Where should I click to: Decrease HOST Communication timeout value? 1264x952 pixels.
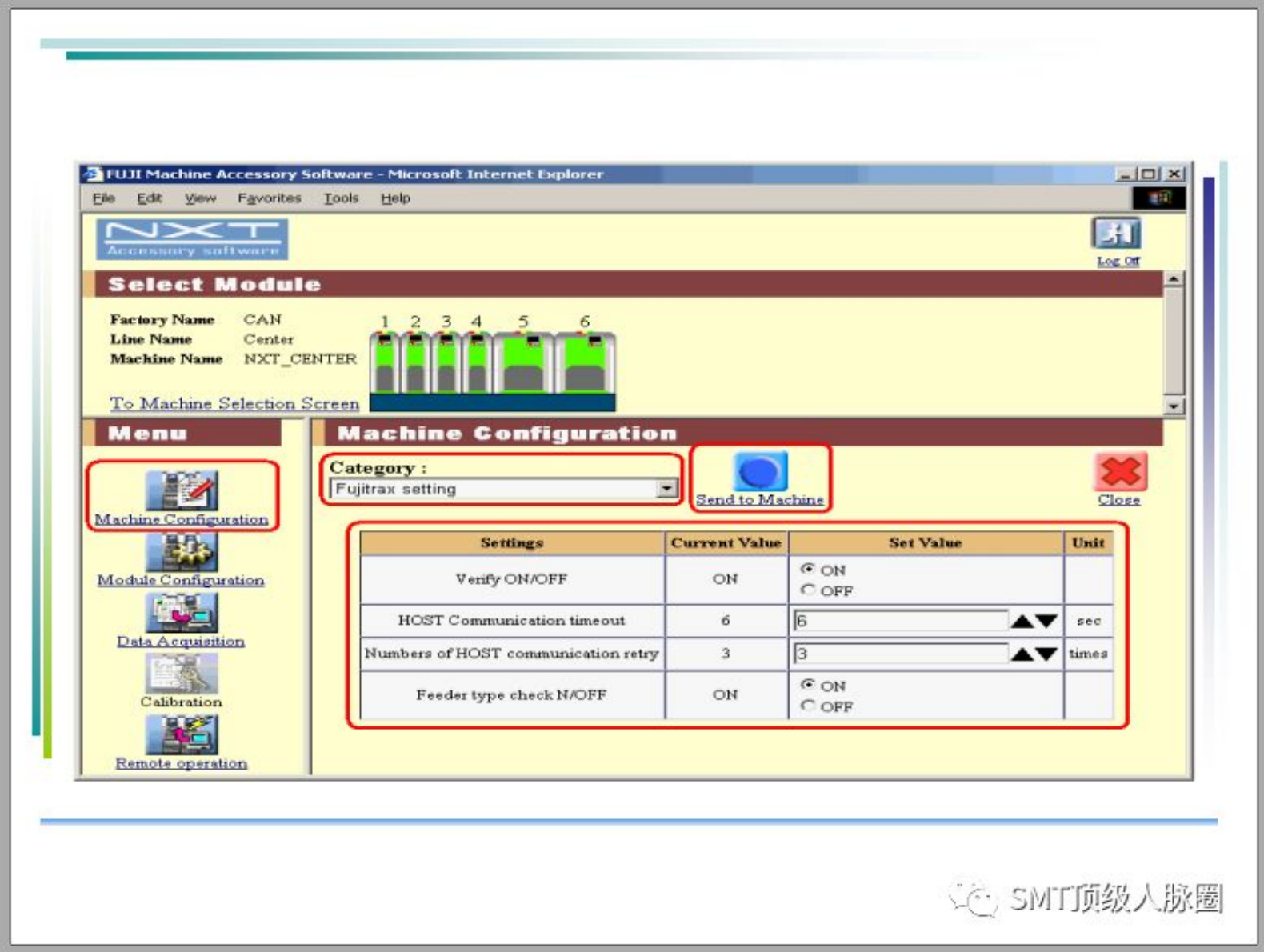tap(1046, 621)
